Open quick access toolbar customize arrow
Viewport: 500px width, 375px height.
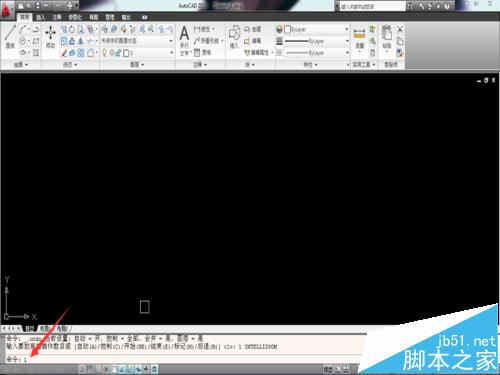click(x=77, y=6)
